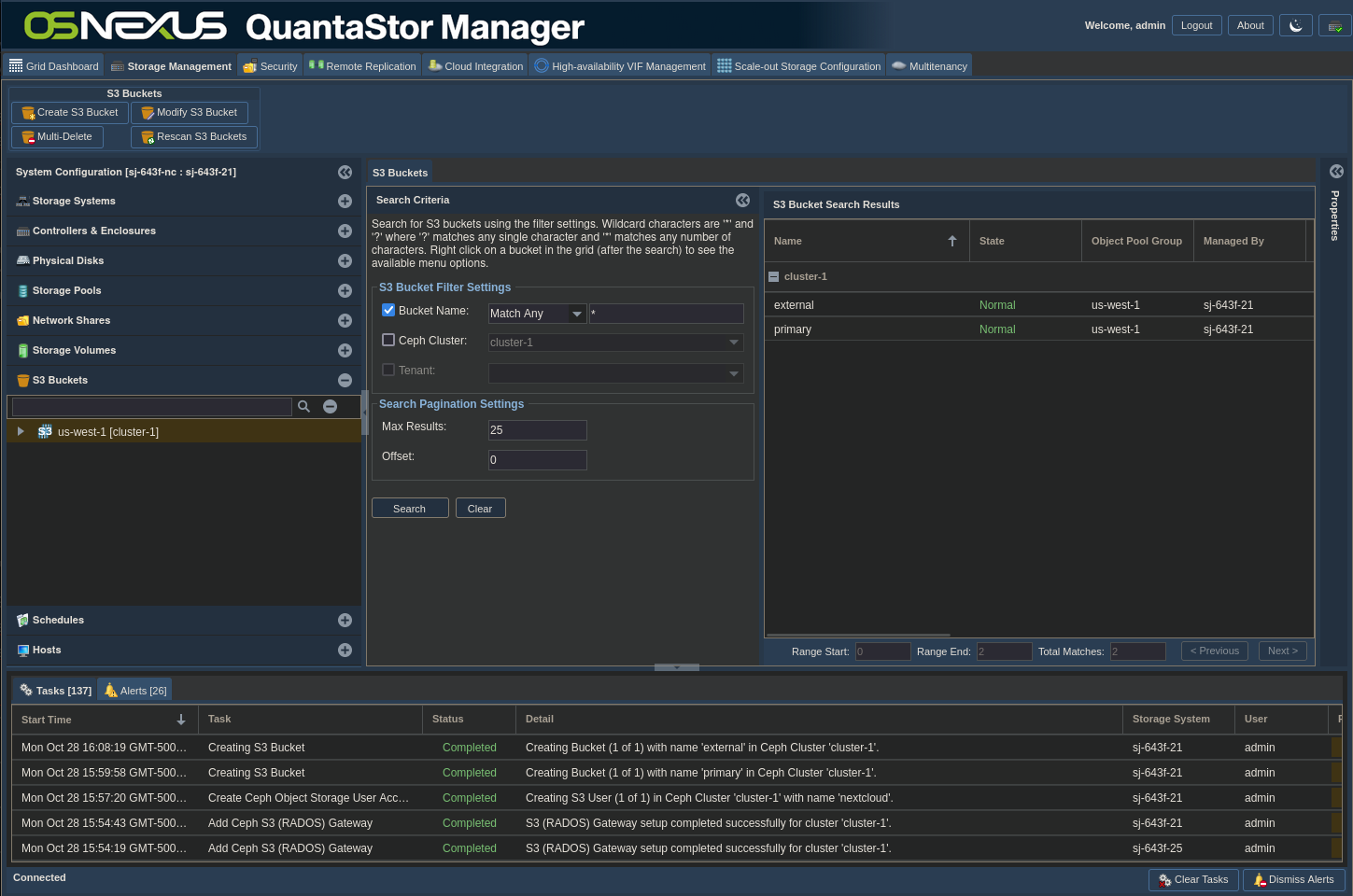This screenshot has height=896, width=1353.
Task: Enable the Ceph Cluster filter checkbox
Action: (x=388, y=341)
